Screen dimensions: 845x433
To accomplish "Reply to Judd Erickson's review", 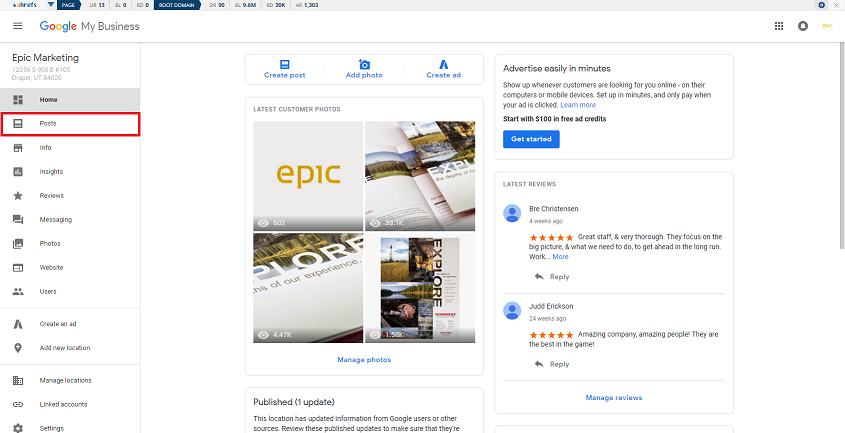I will 552,364.
